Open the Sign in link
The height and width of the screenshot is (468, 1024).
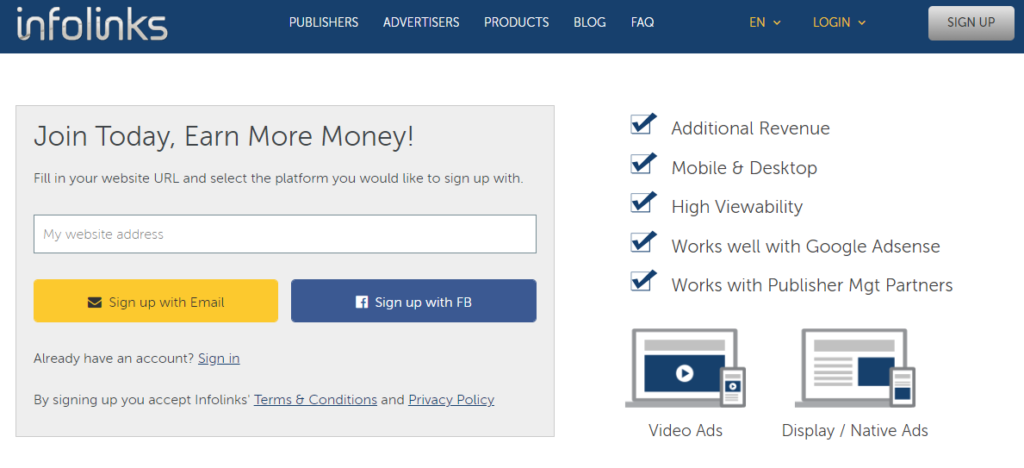(x=219, y=358)
